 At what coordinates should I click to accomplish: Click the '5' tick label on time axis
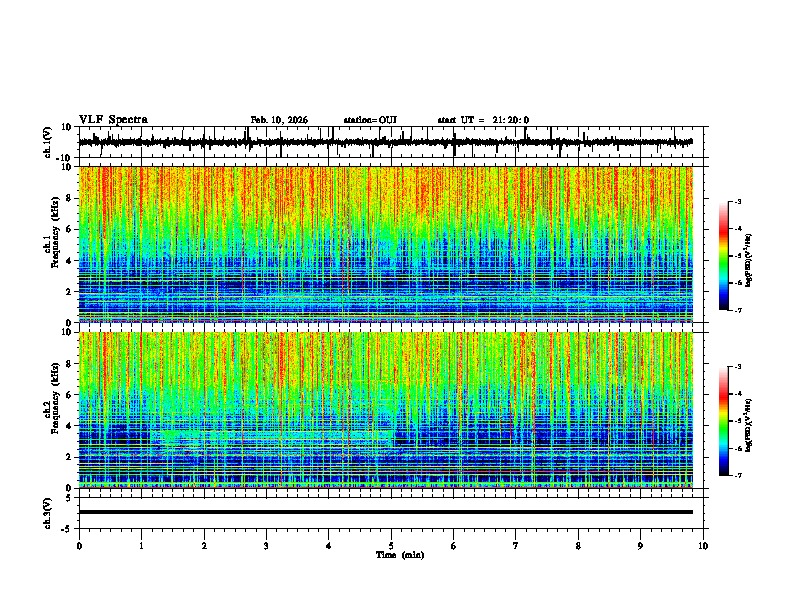[x=391, y=546]
